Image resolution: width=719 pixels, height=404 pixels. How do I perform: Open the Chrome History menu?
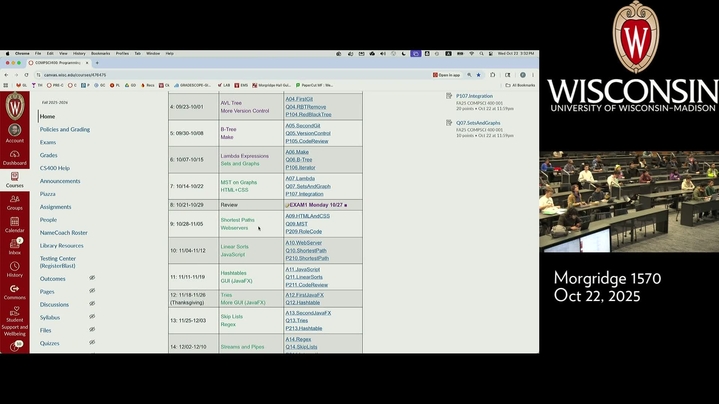80,53
